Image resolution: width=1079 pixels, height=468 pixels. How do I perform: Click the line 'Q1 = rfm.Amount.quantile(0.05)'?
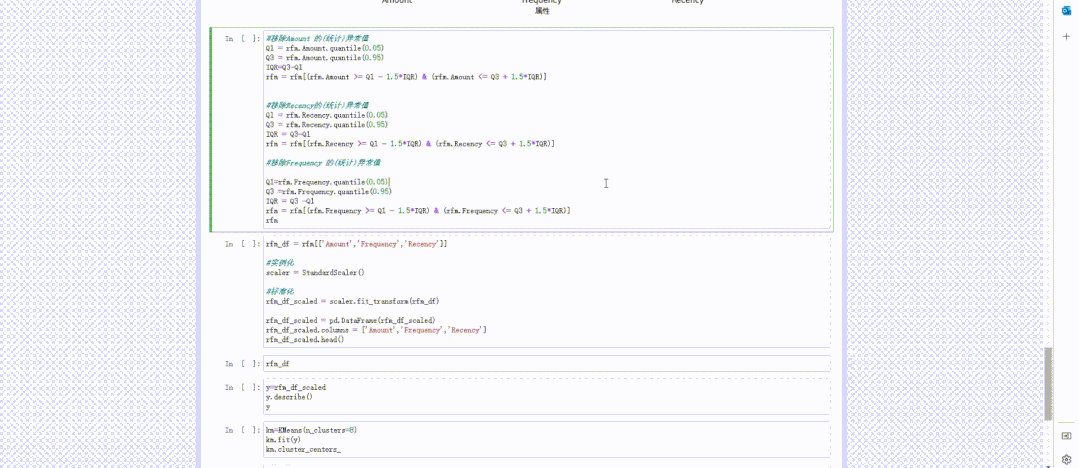[325, 48]
